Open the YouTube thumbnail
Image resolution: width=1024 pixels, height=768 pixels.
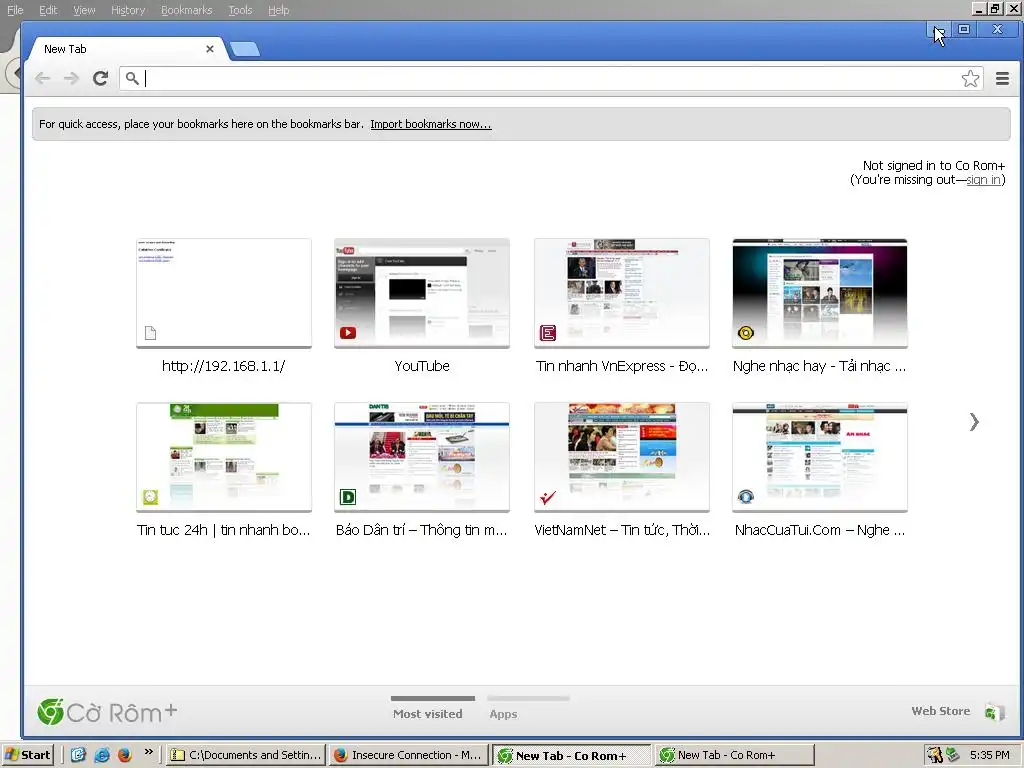point(422,293)
